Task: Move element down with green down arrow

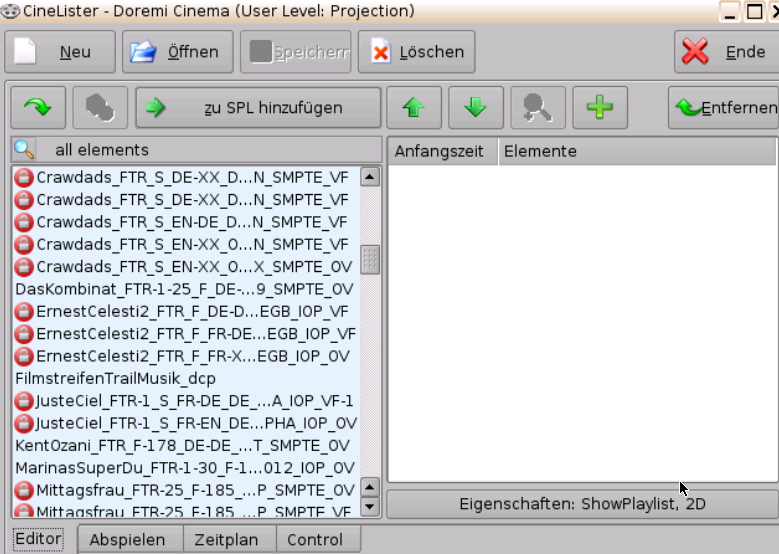Action: click(475, 108)
